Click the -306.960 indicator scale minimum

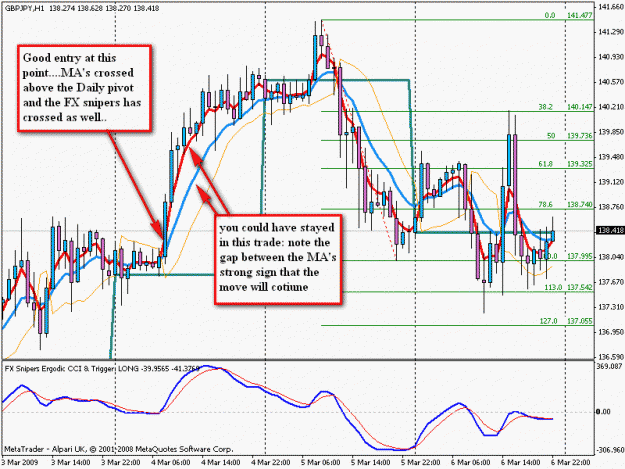pyautogui.click(x=610, y=450)
